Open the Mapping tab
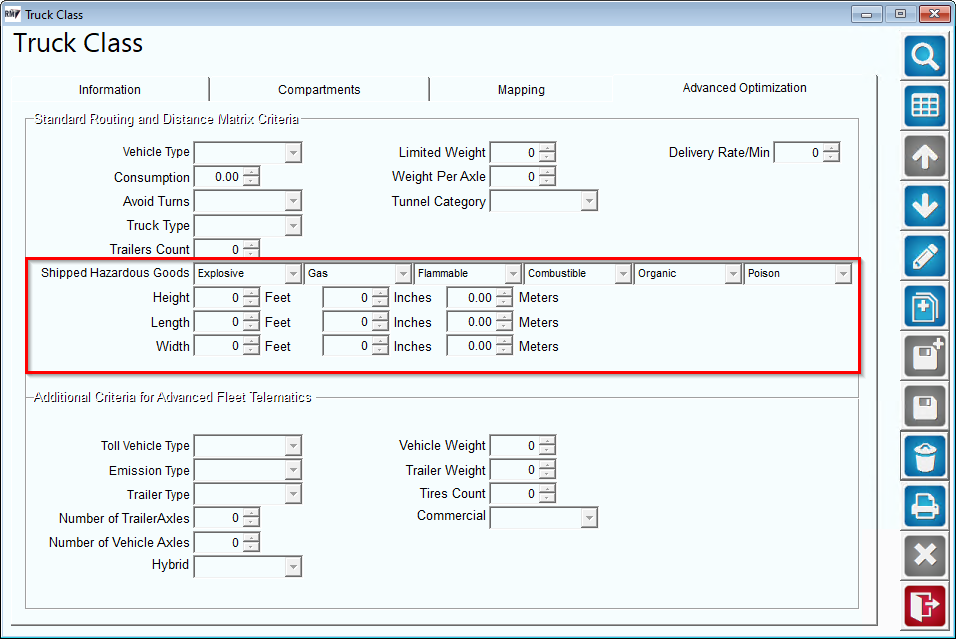The image size is (956, 639). (x=521, y=90)
